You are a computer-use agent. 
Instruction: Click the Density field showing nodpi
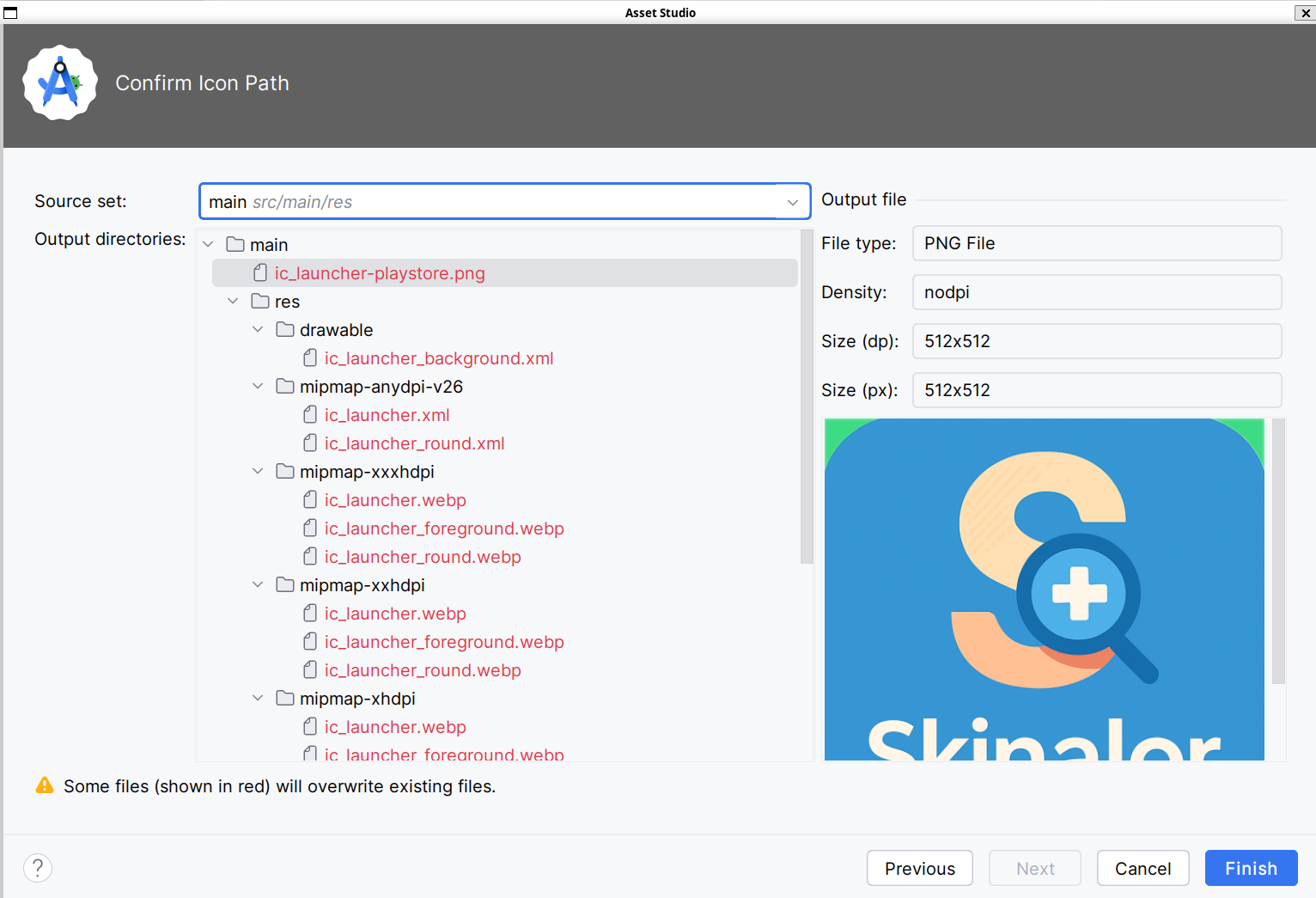[x=1097, y=292]
